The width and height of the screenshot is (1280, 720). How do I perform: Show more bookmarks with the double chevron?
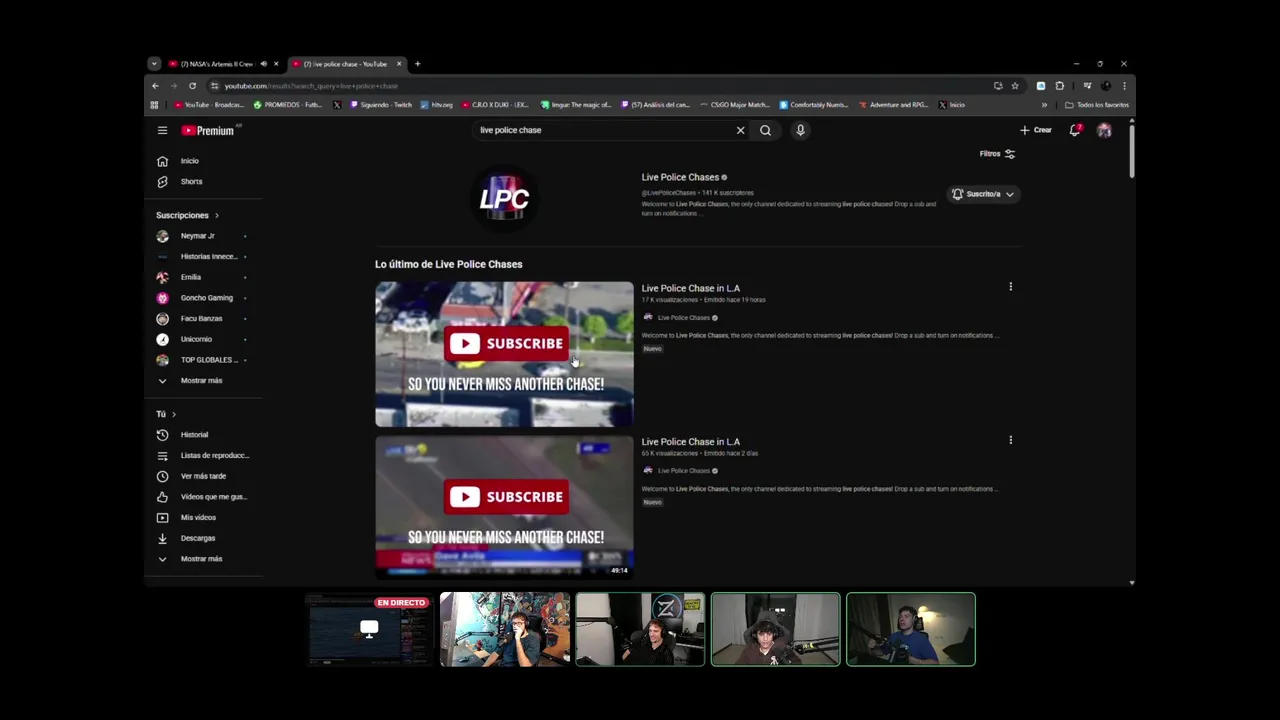1044,105
